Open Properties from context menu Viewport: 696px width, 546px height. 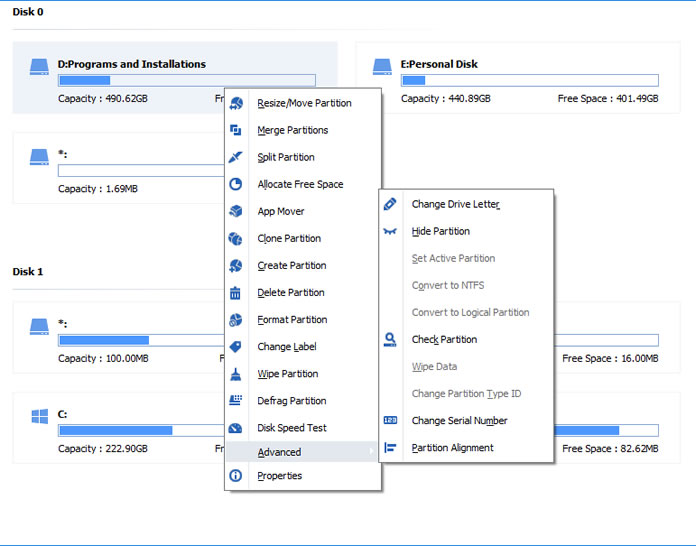click(x=304, y=475)
